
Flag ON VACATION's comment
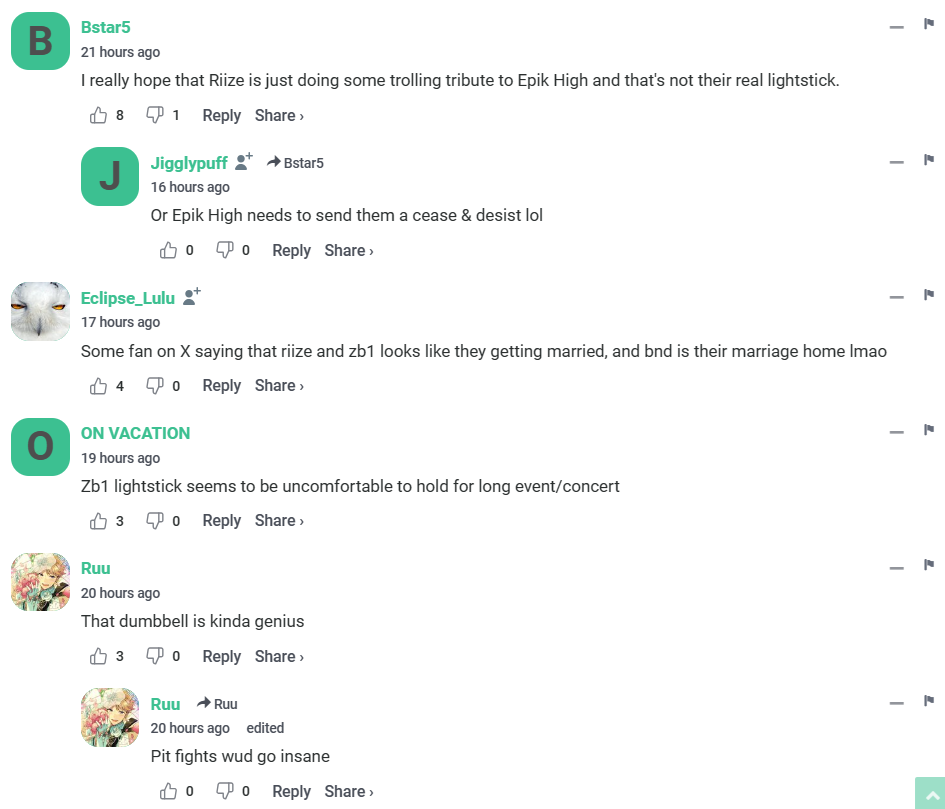tap(928, 431)
